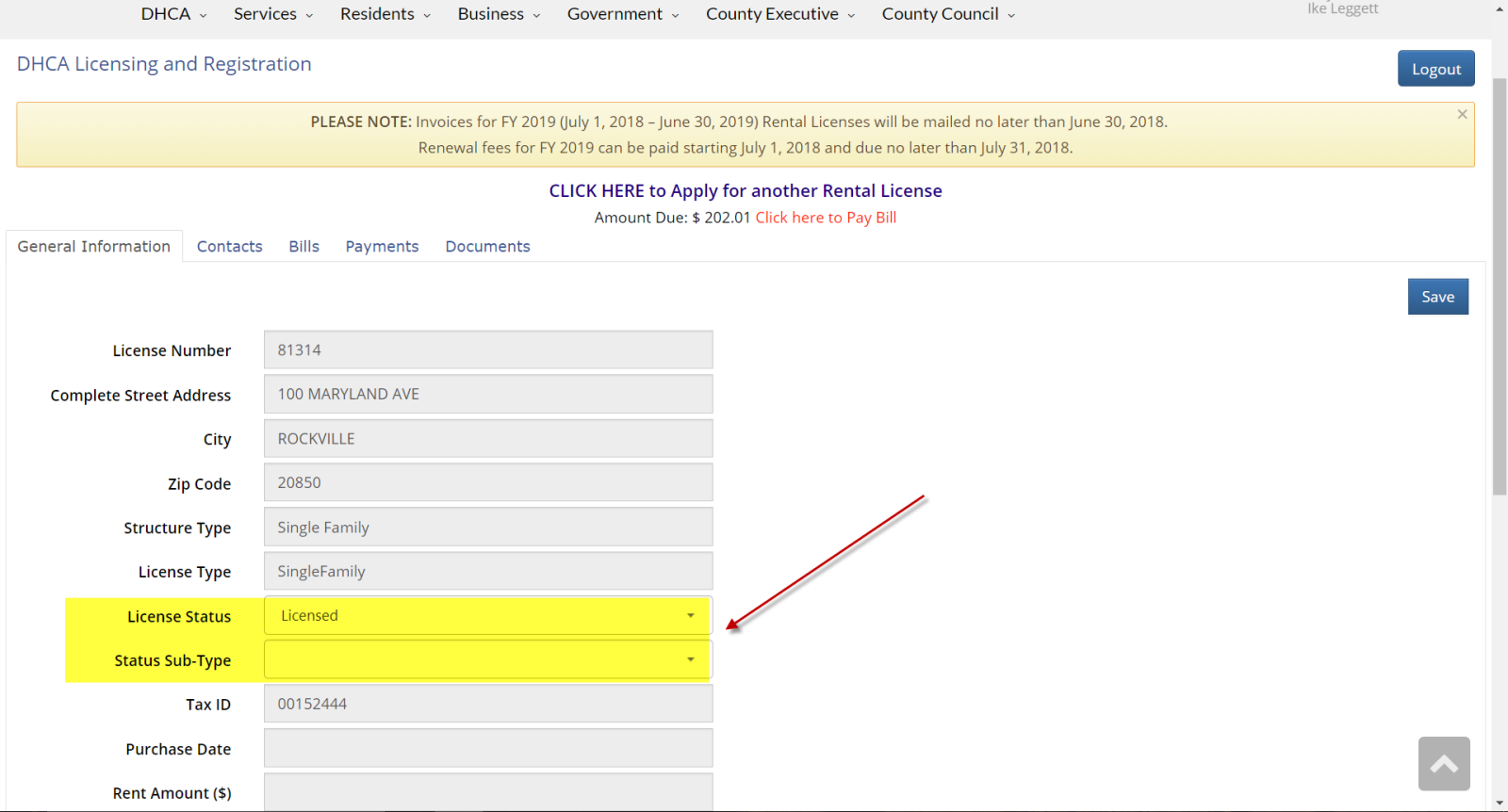This screenshot has width=1508, height=812.
Task: Click the Logout button
Action: pyautogui.click(x=1435, y=69)
